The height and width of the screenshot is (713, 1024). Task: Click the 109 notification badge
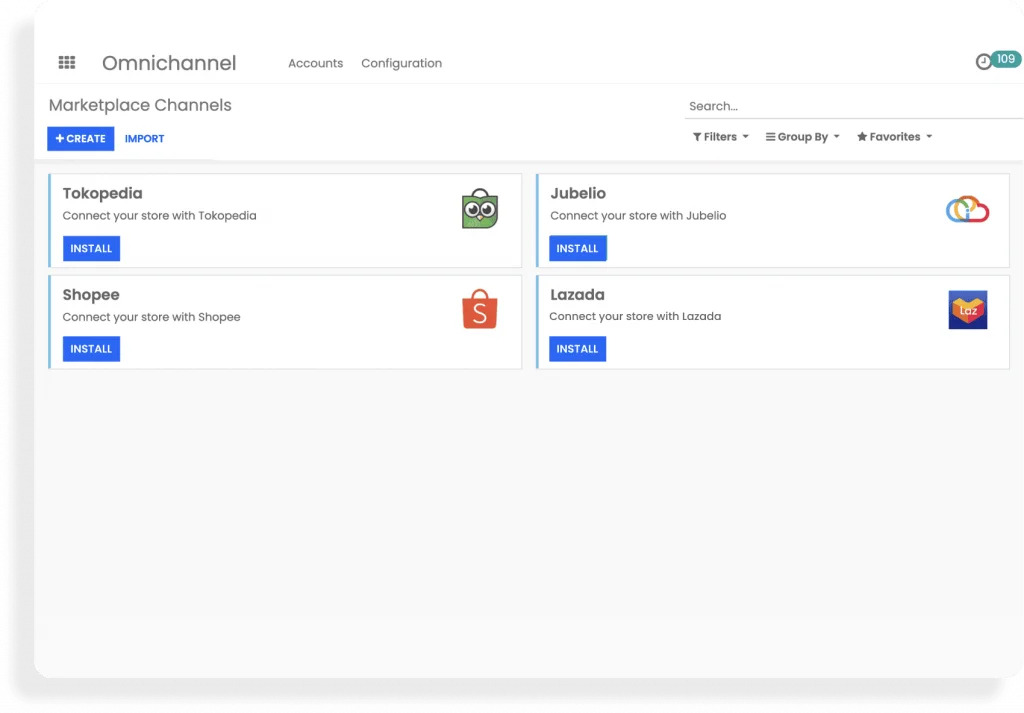pyautogui.click(x=1006, y=59)
